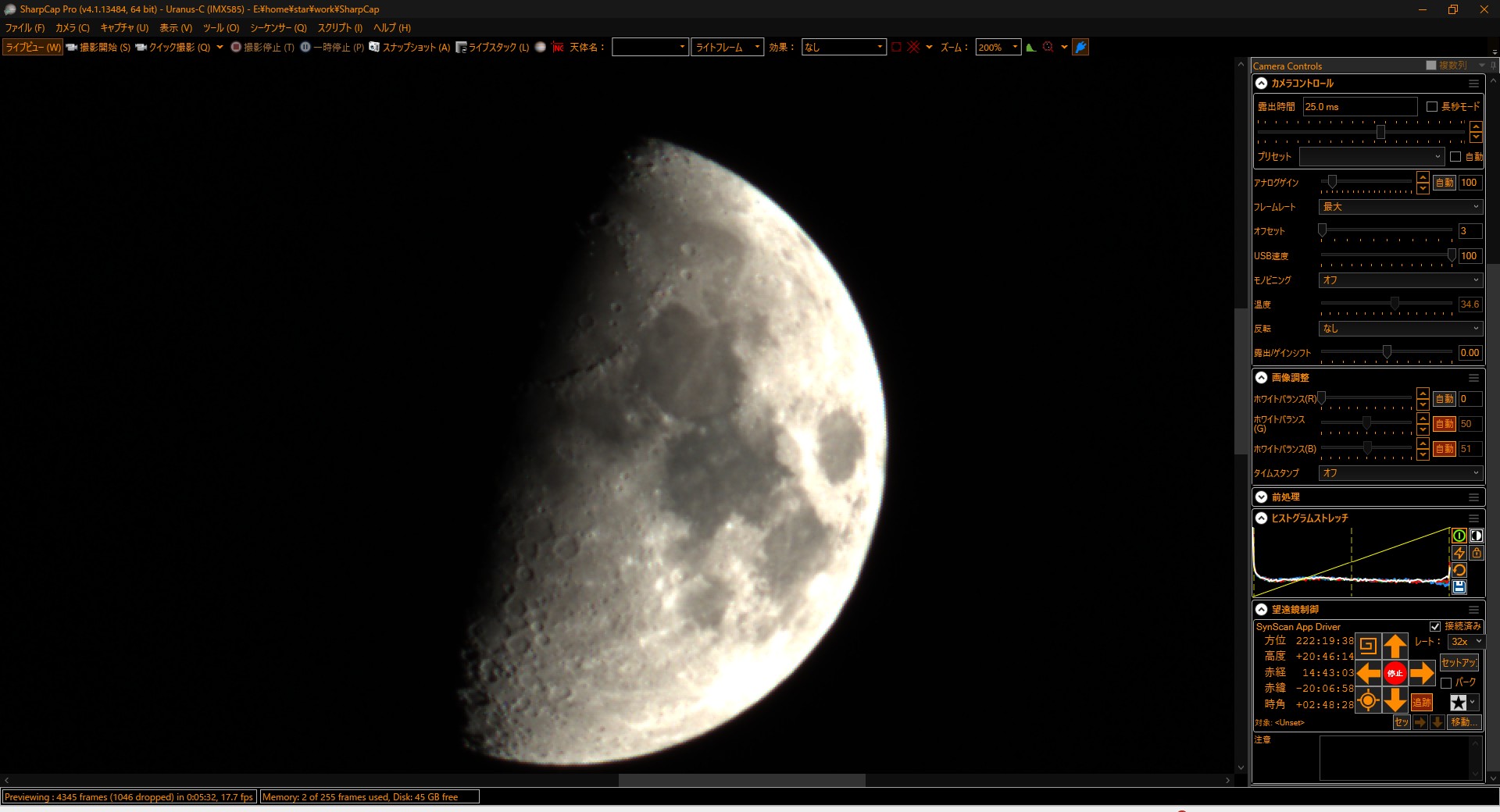Screen dimensions: 1500x812
Task: Toggle the 接続済み connected checkbox
Action: 1435,626
